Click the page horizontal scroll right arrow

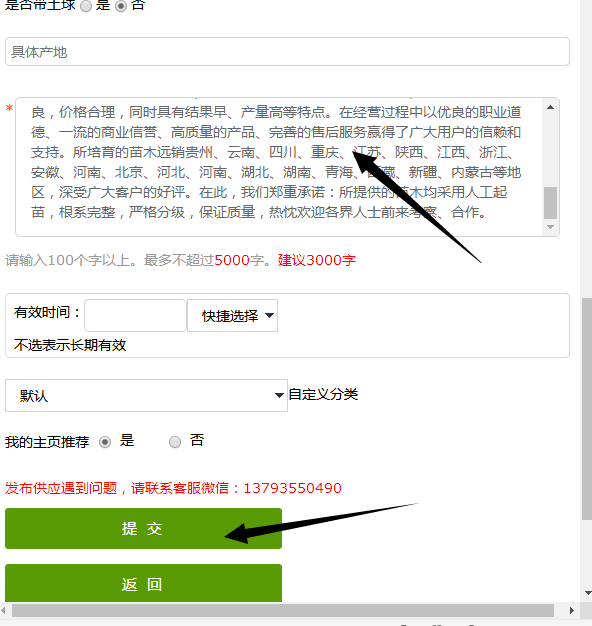[572, 610]
